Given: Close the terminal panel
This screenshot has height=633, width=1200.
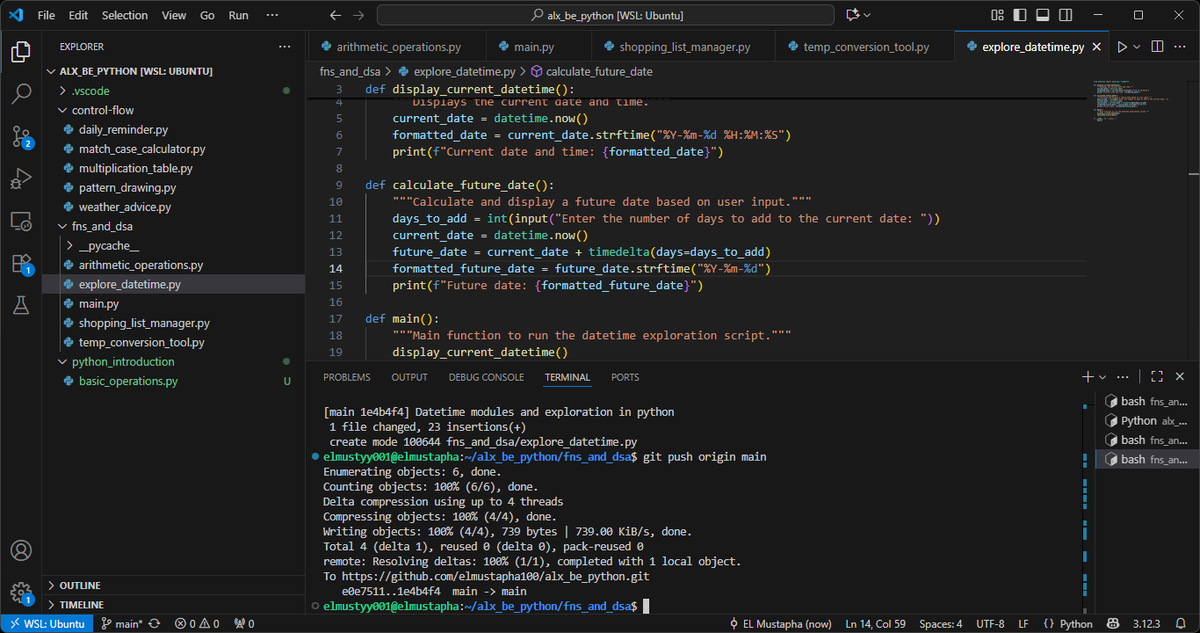Looking at the screenshot, I should 1181,377.
